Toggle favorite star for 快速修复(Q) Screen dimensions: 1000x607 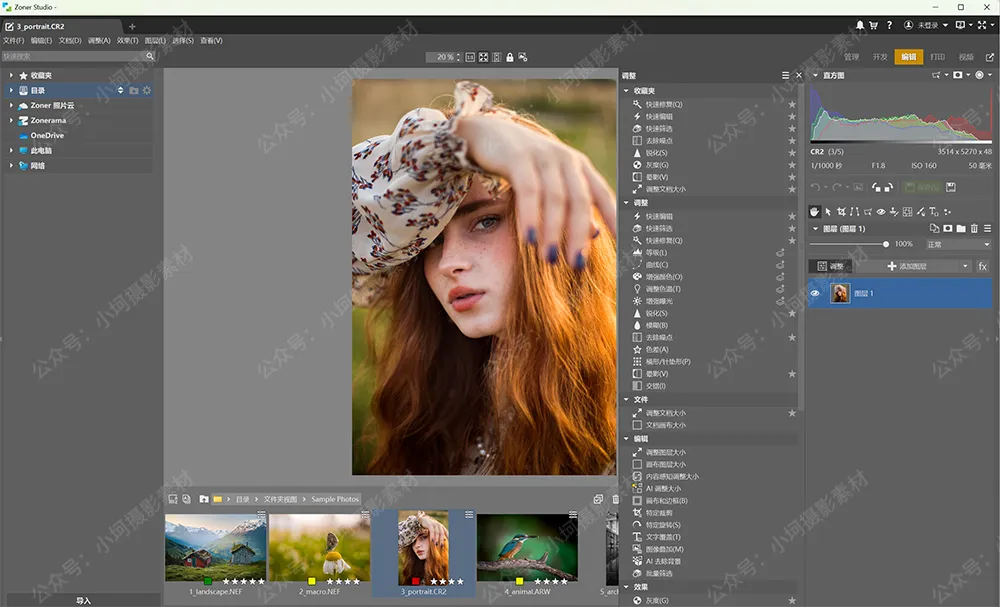coord(792,104)
